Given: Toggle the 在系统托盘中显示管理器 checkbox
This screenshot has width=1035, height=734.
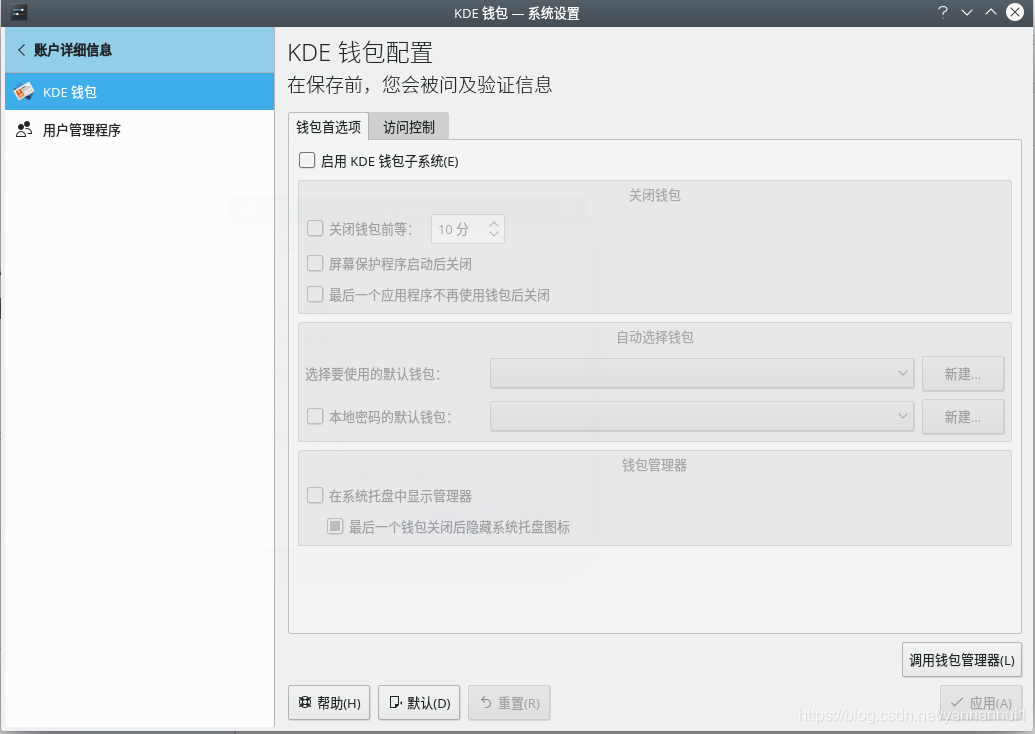Looking at the screenshot, I should pyautogui.click(x=315, y=495).
